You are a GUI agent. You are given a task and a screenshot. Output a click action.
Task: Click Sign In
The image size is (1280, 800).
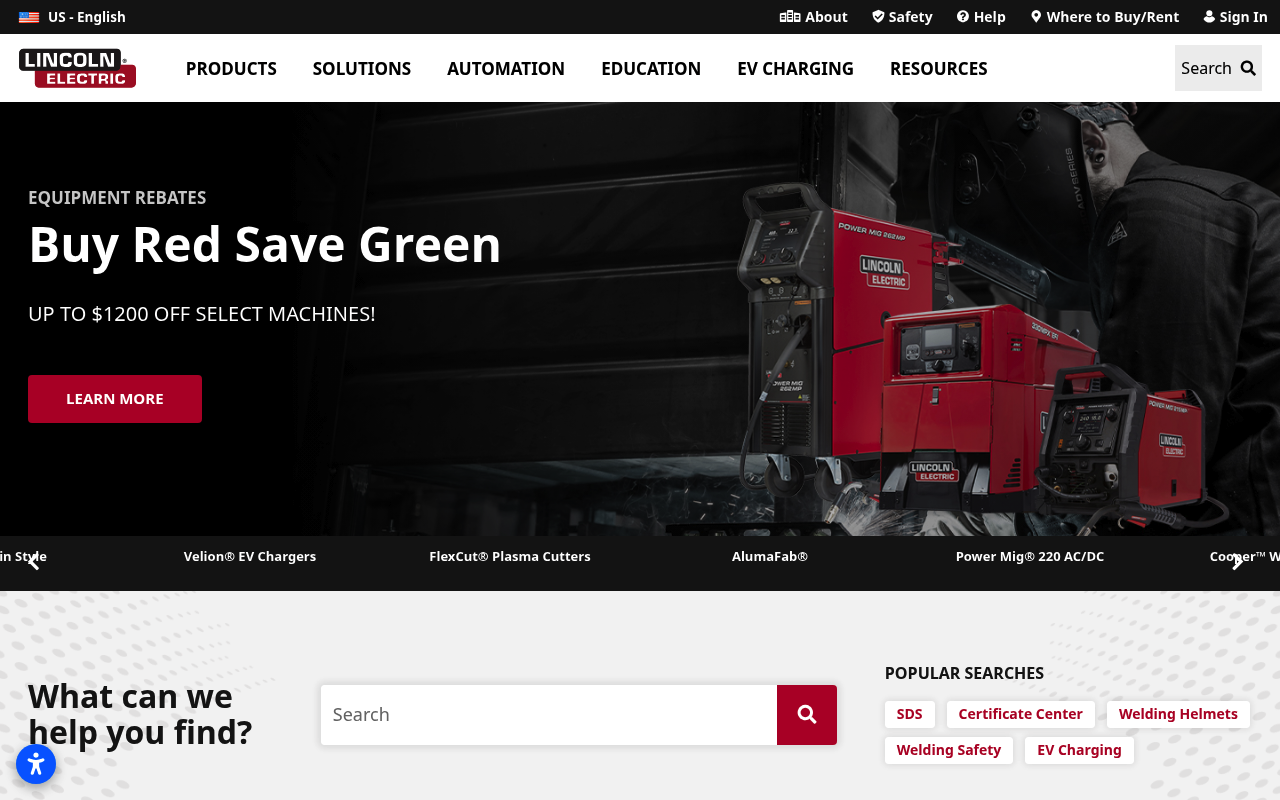pyautogui.click(x=1235, y=17)
